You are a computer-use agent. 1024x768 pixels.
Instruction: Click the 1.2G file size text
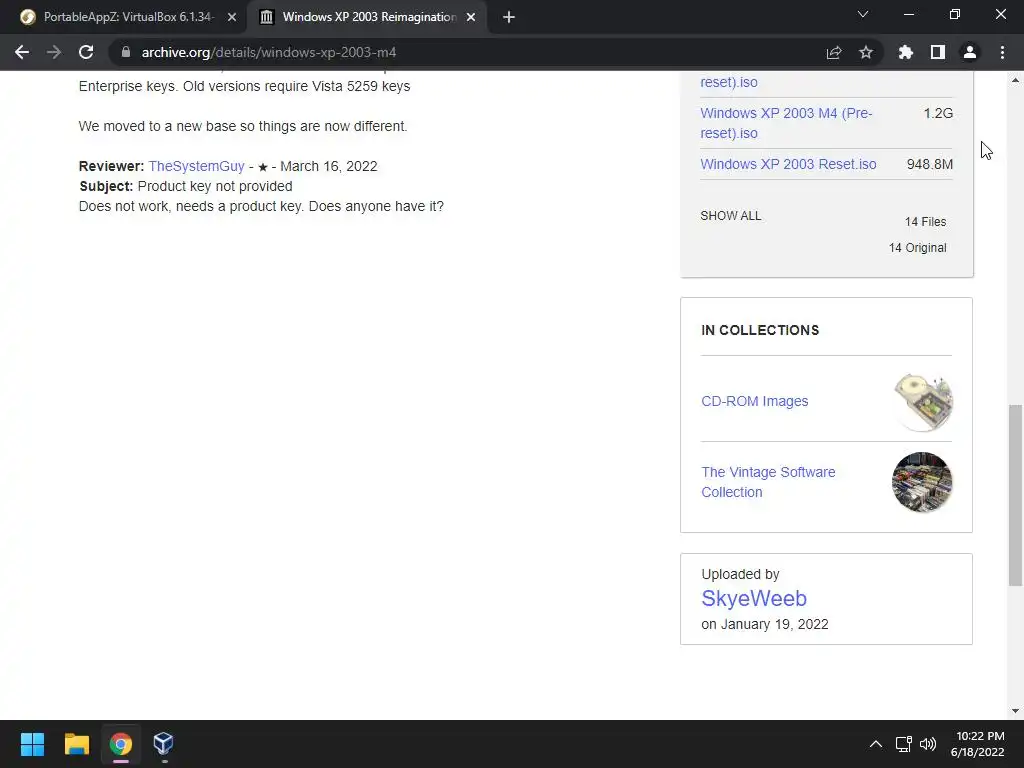(x=938, y=113)
